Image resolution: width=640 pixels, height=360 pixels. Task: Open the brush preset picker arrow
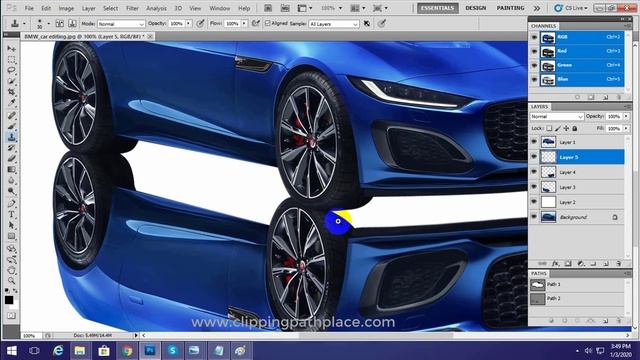point(48,24)
